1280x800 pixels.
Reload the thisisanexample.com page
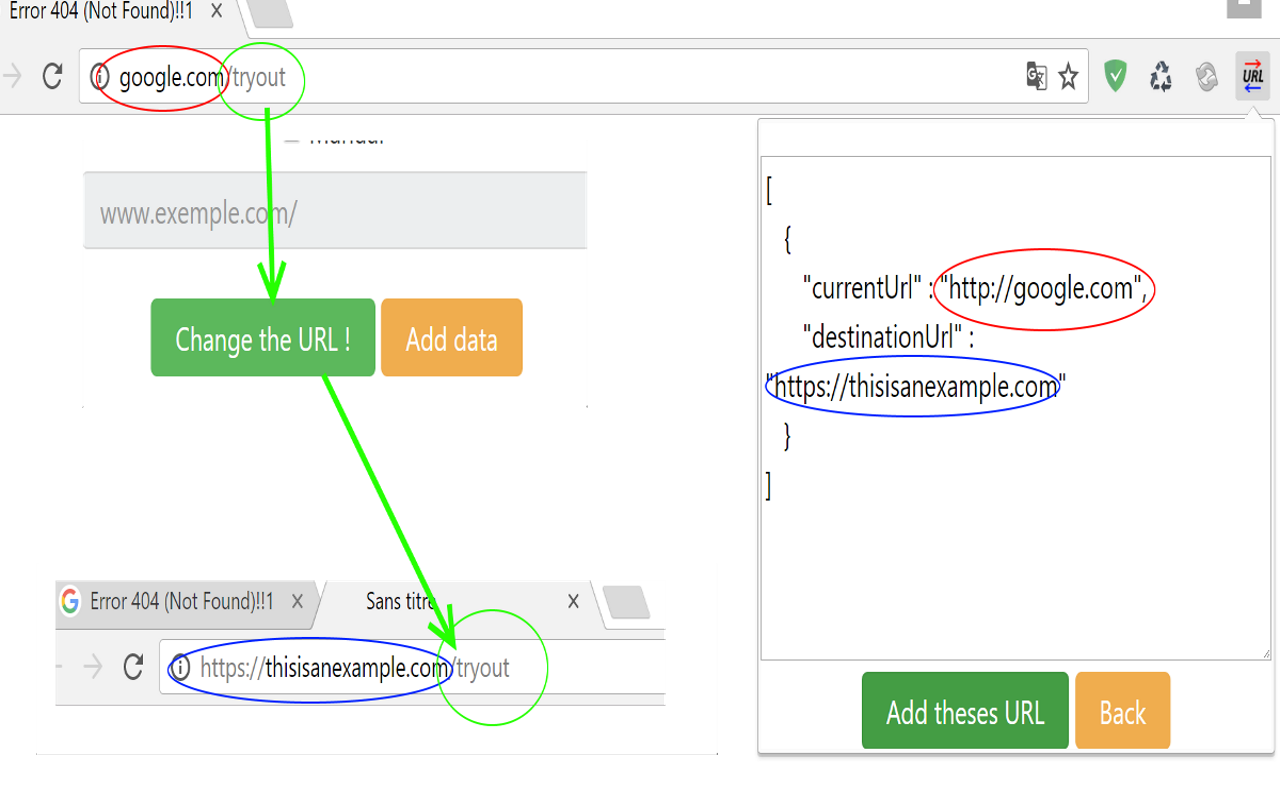tap(133, 667)
